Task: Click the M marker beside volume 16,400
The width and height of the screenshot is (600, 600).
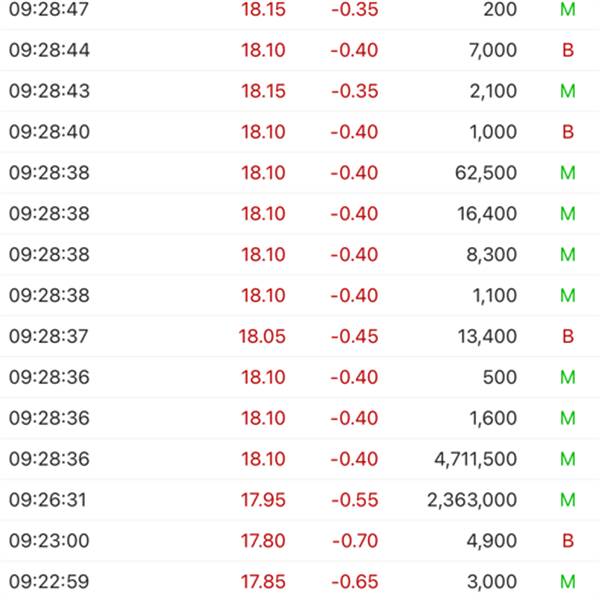Action: [568, 214]
